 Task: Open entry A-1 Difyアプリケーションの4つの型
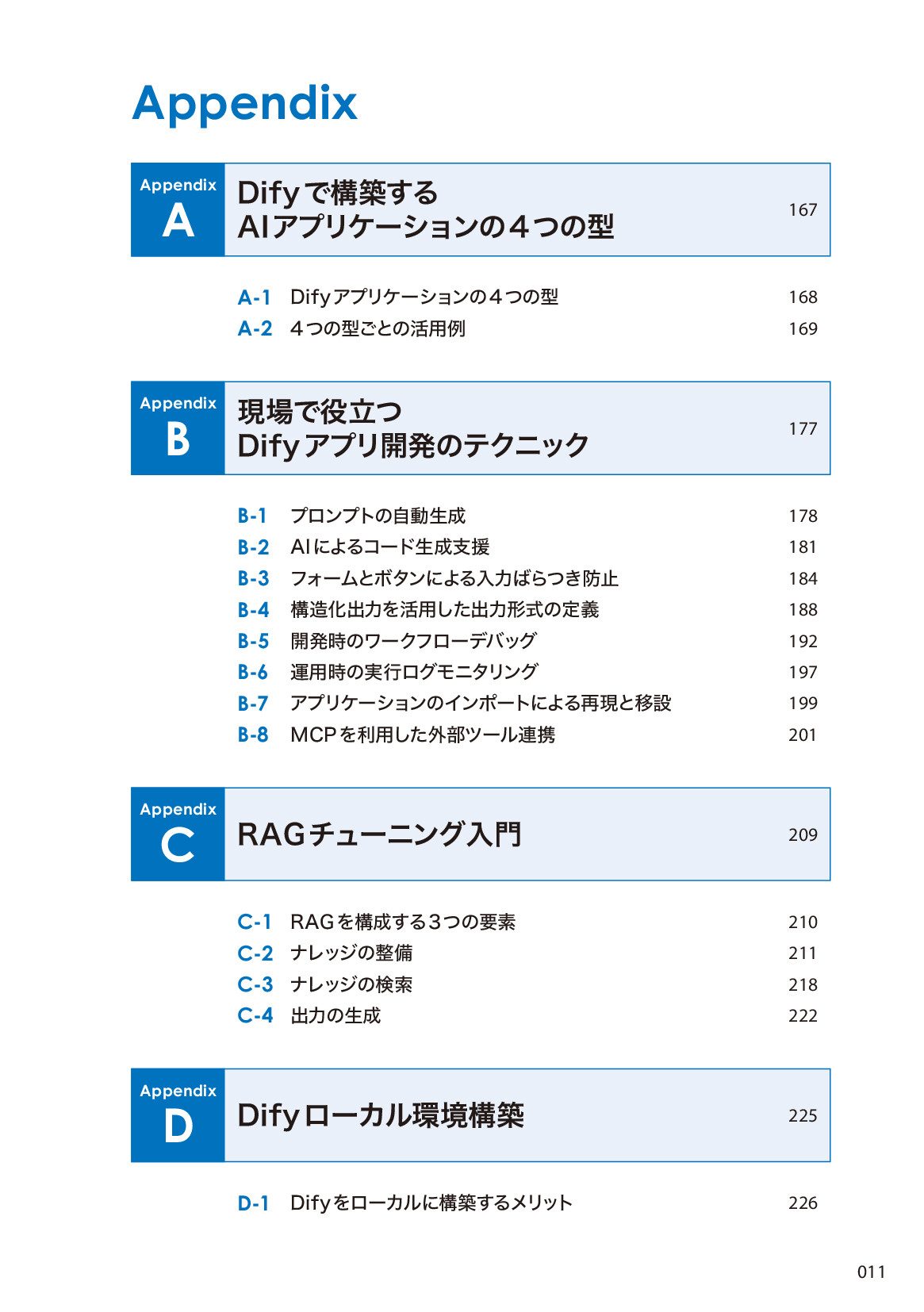pos(424,297)
